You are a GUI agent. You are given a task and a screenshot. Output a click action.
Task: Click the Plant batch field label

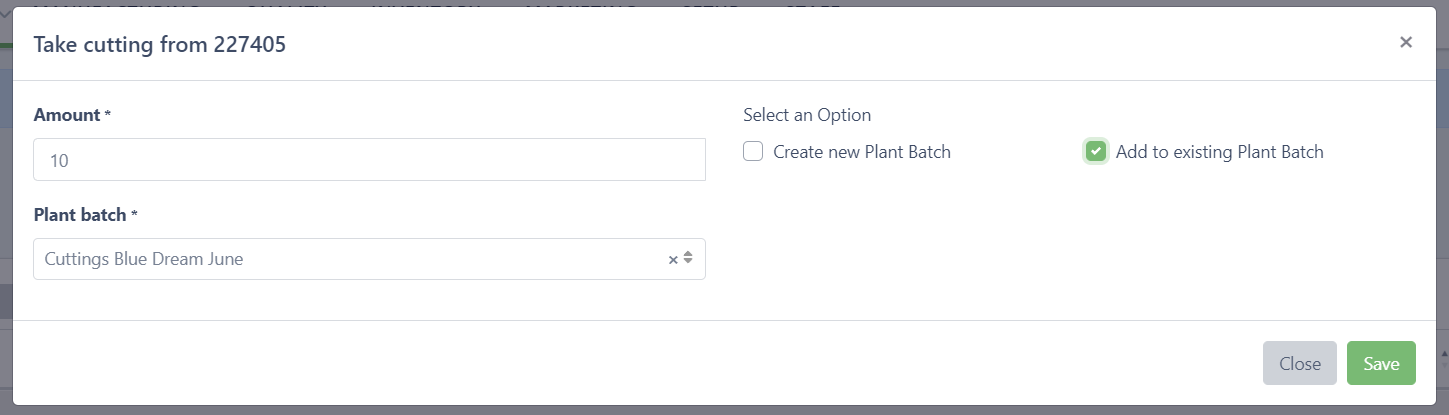pyautogui.click(x=80, y=215)
